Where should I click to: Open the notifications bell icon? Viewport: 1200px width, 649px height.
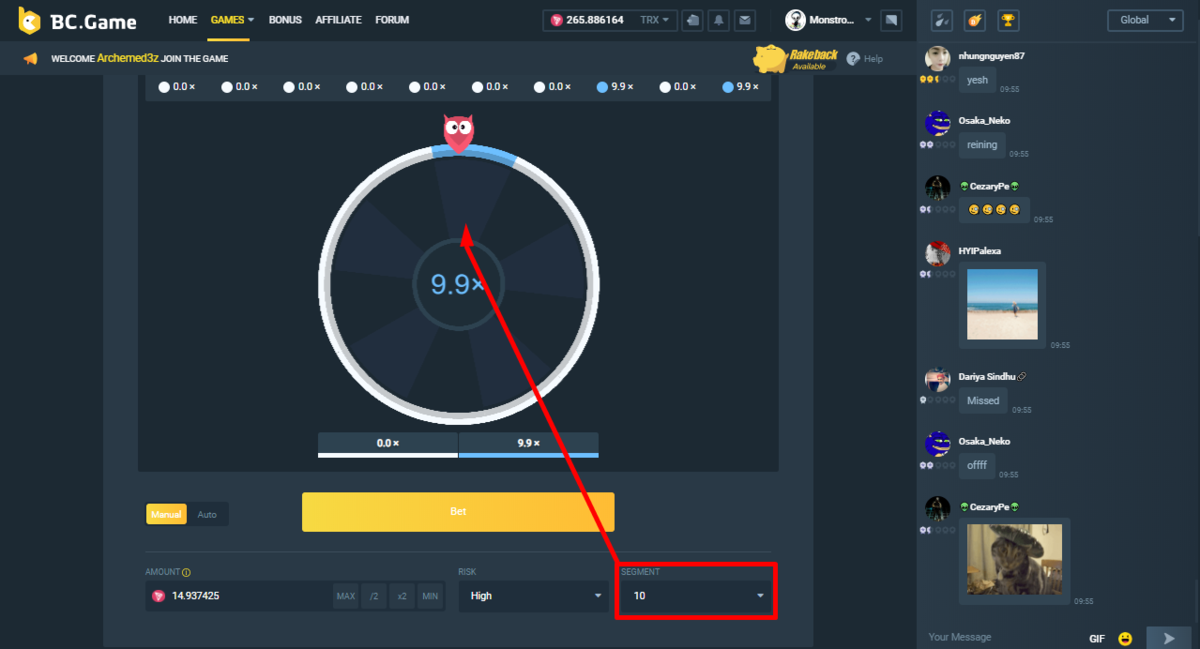[x=718, y=20]
